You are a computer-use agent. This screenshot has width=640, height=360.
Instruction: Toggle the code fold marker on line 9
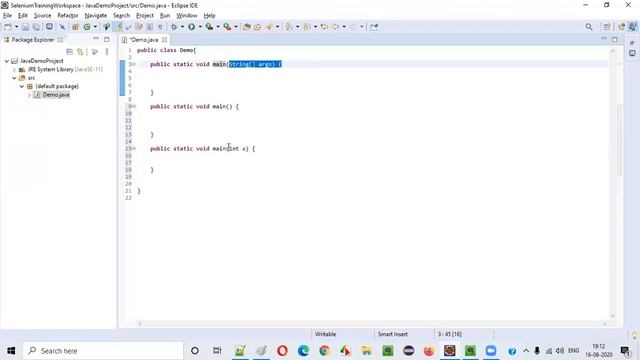pos(134,106)
